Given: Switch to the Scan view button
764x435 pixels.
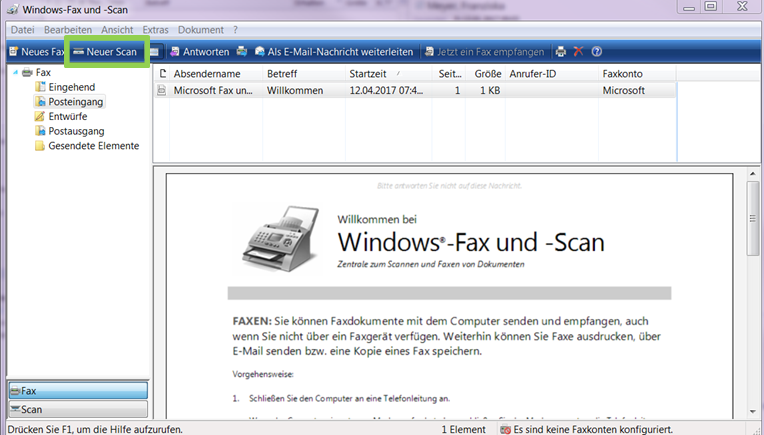Looking at the screenshot, I should tap(78, 409).
